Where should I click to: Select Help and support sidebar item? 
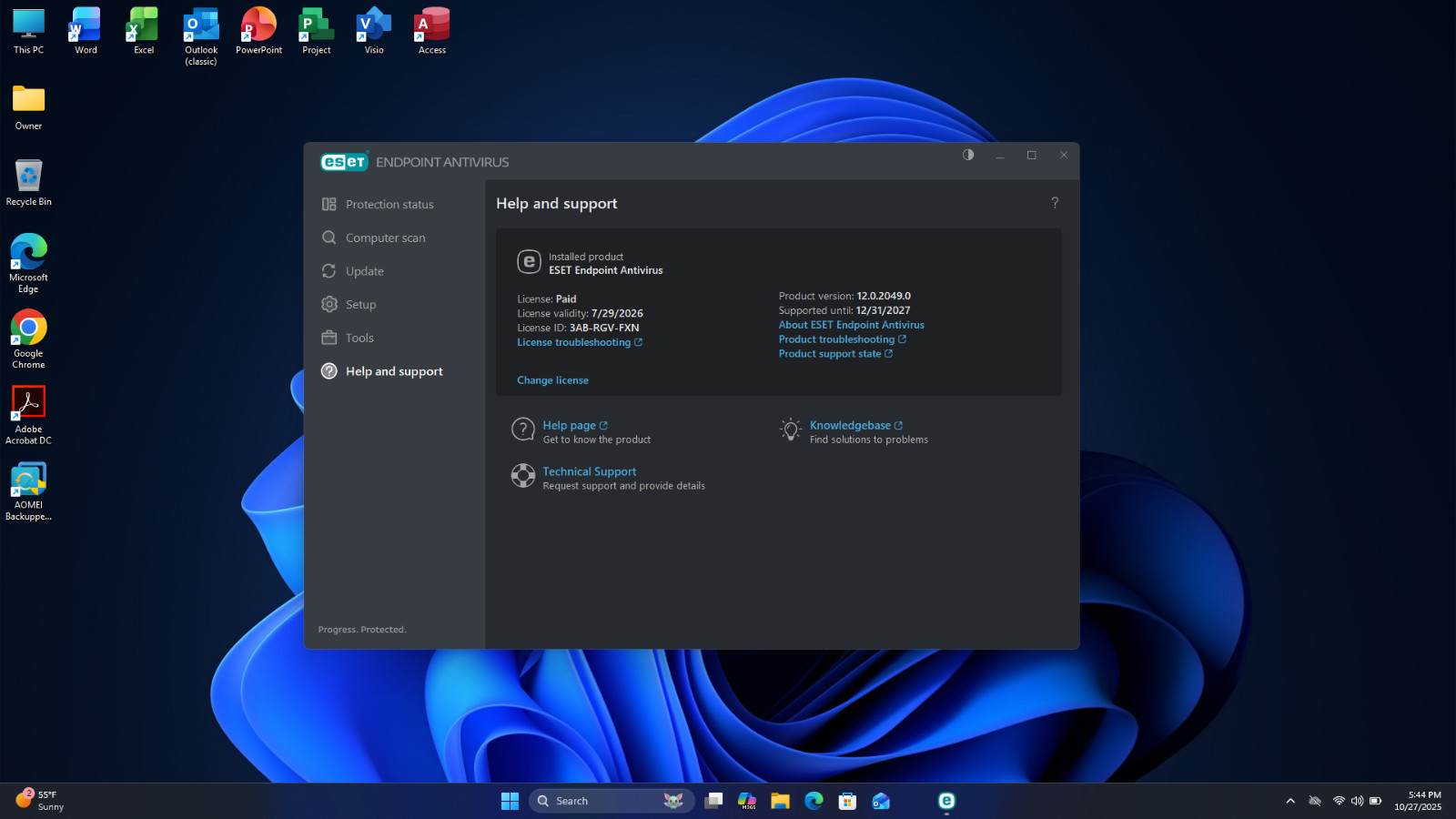(x=382, y=371)
